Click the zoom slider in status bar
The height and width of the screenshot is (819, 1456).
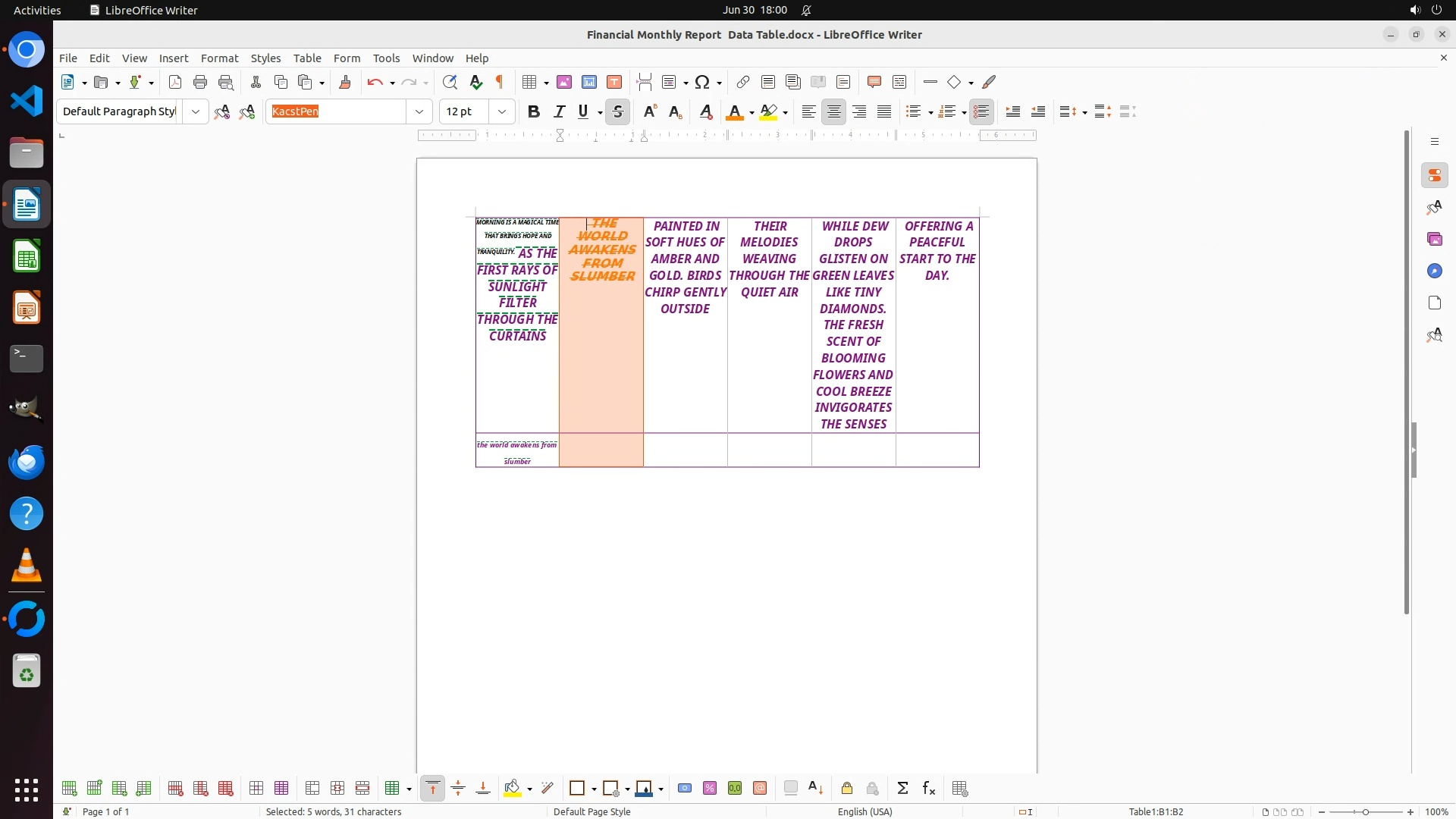(1365, 811)
